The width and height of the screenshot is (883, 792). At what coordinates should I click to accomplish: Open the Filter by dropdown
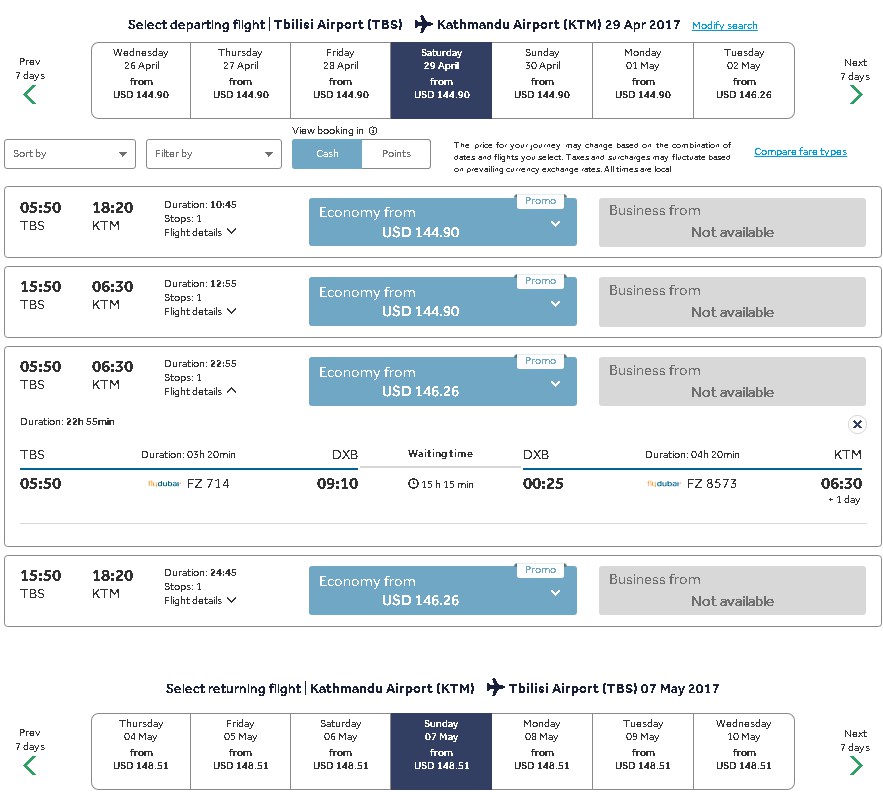(214, 154)
